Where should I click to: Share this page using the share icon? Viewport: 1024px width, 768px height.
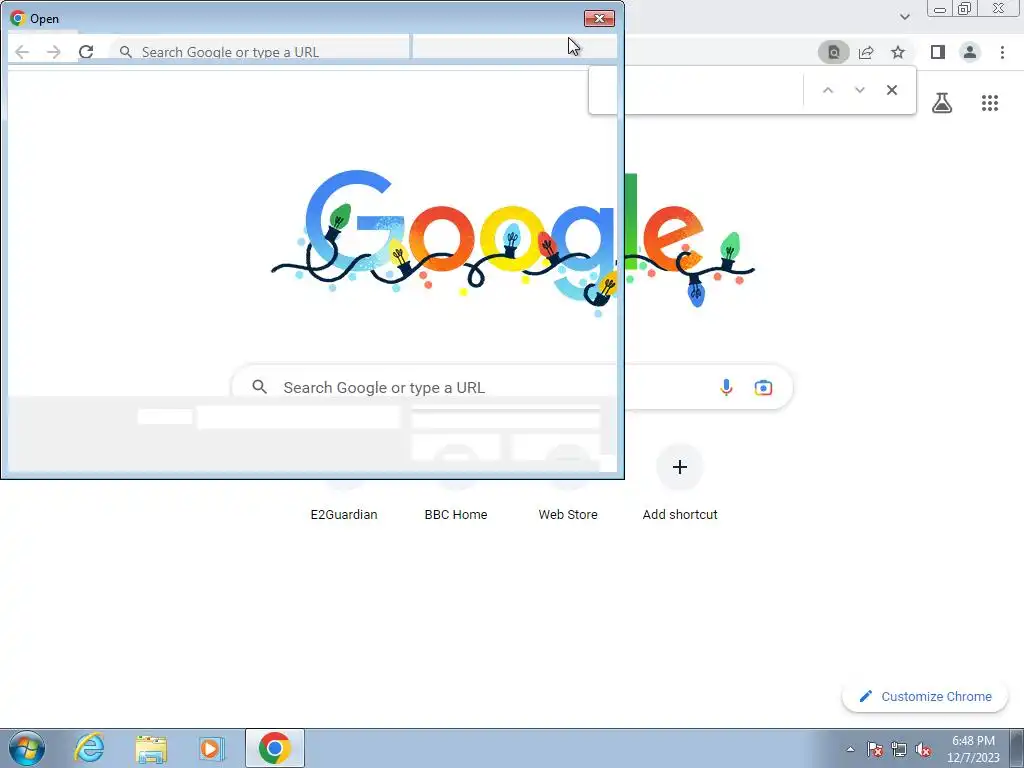point(866,52)
